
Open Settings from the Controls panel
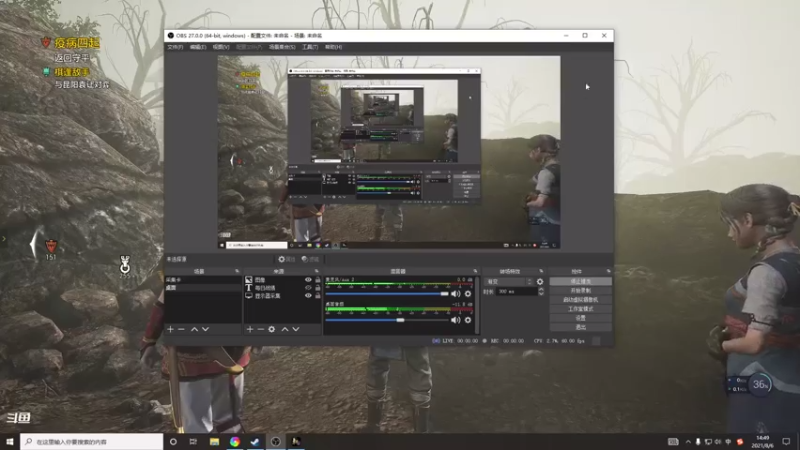click(x=581, y=318)
